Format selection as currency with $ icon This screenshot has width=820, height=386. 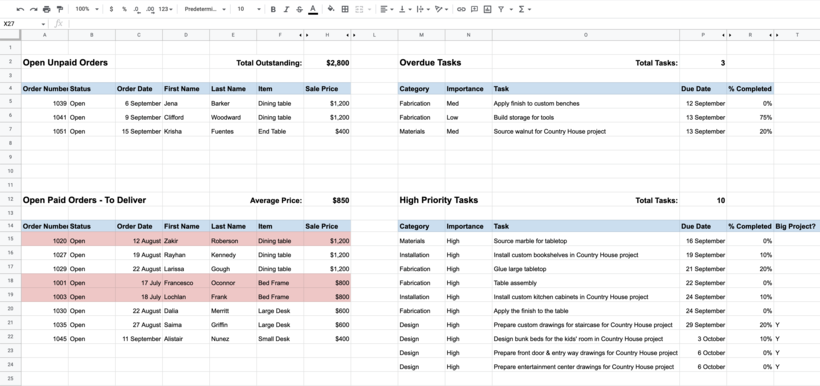point(111,9)
